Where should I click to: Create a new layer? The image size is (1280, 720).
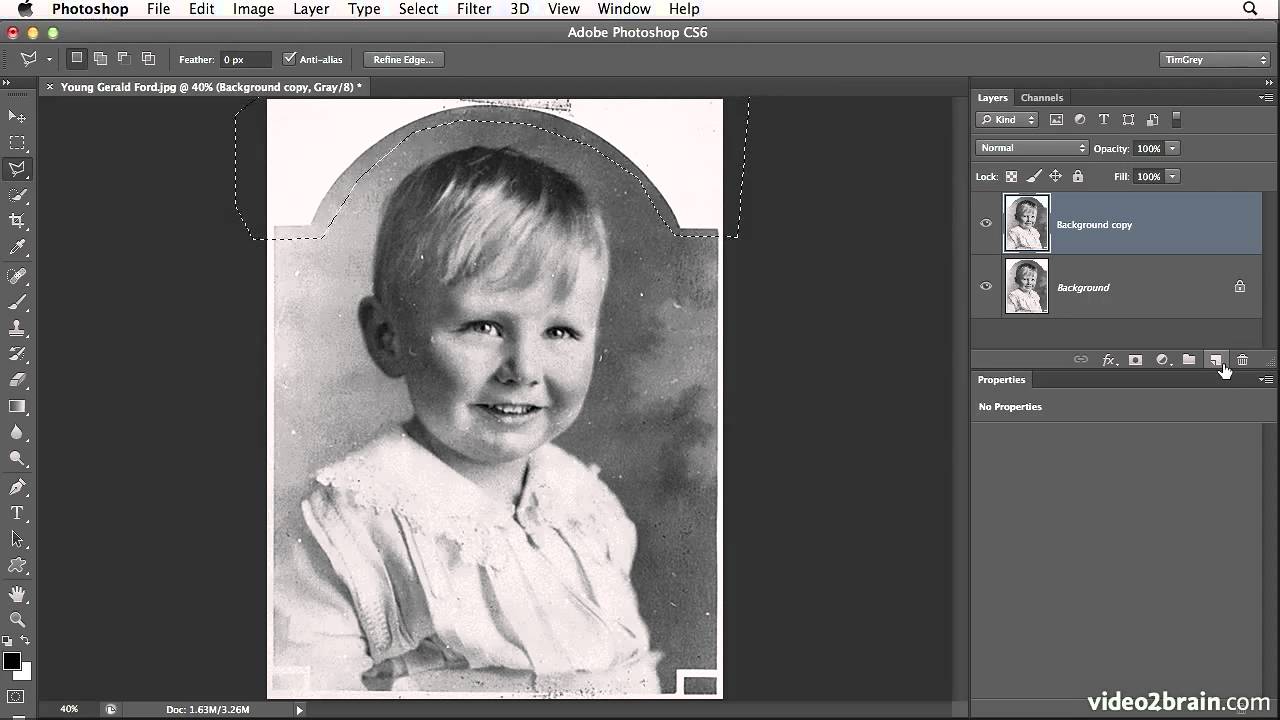1216,360
